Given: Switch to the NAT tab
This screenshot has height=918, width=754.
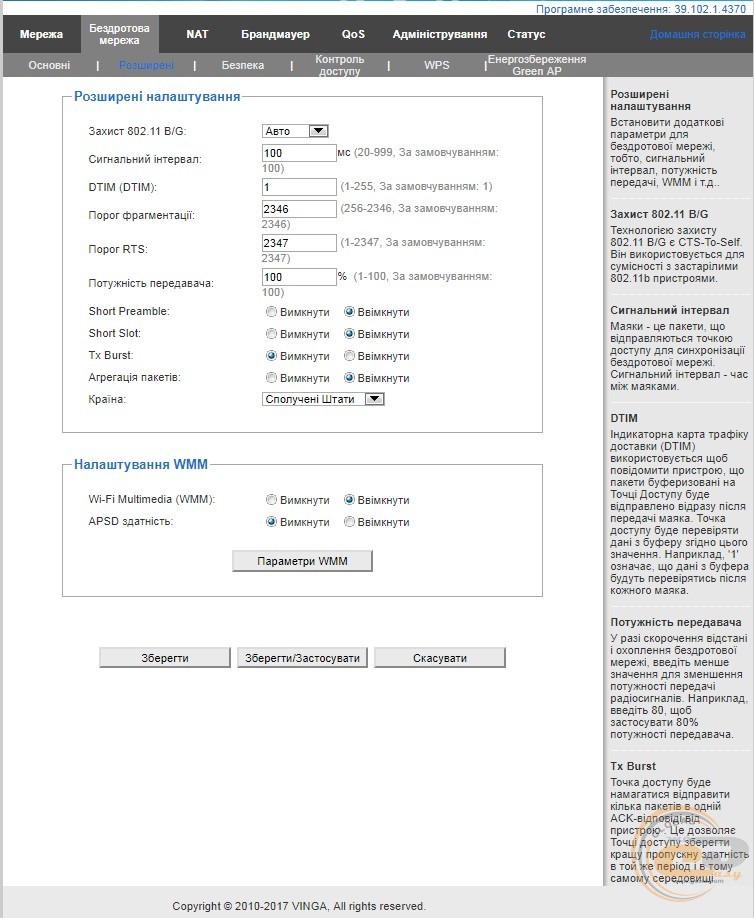Looking at the screenshot, I should tap(197, 35).
